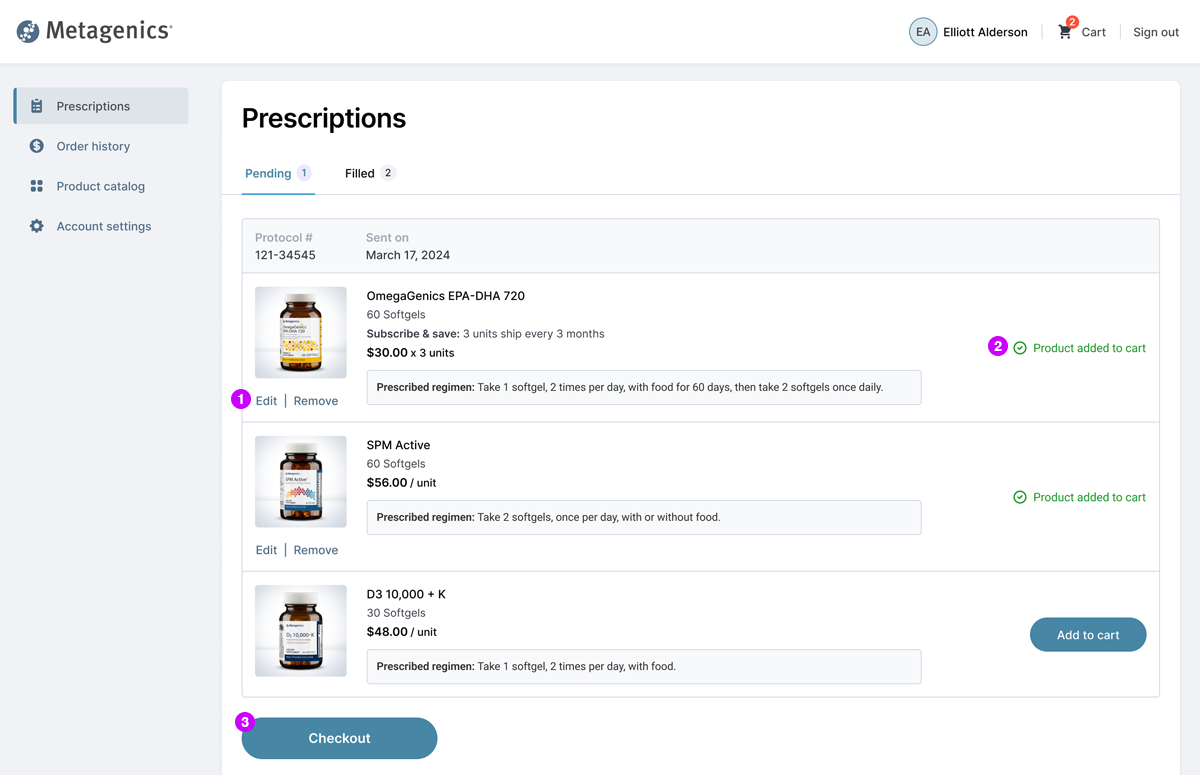Screen dimensions: 1200x775
Task: Click the OmegaGenics added-to-cart checkmark icon
Action: [1020, 348]
